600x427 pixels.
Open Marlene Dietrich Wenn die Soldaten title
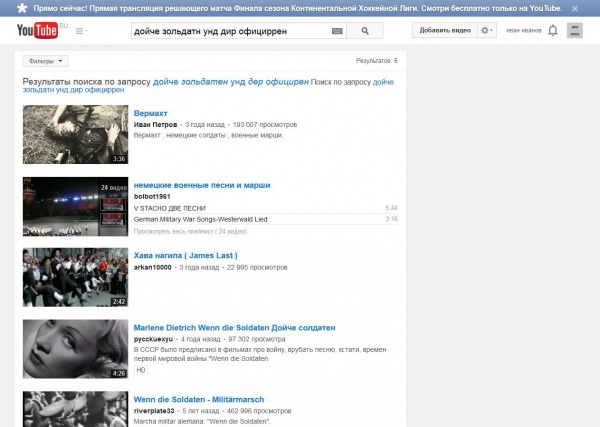(x=234, y=328)
